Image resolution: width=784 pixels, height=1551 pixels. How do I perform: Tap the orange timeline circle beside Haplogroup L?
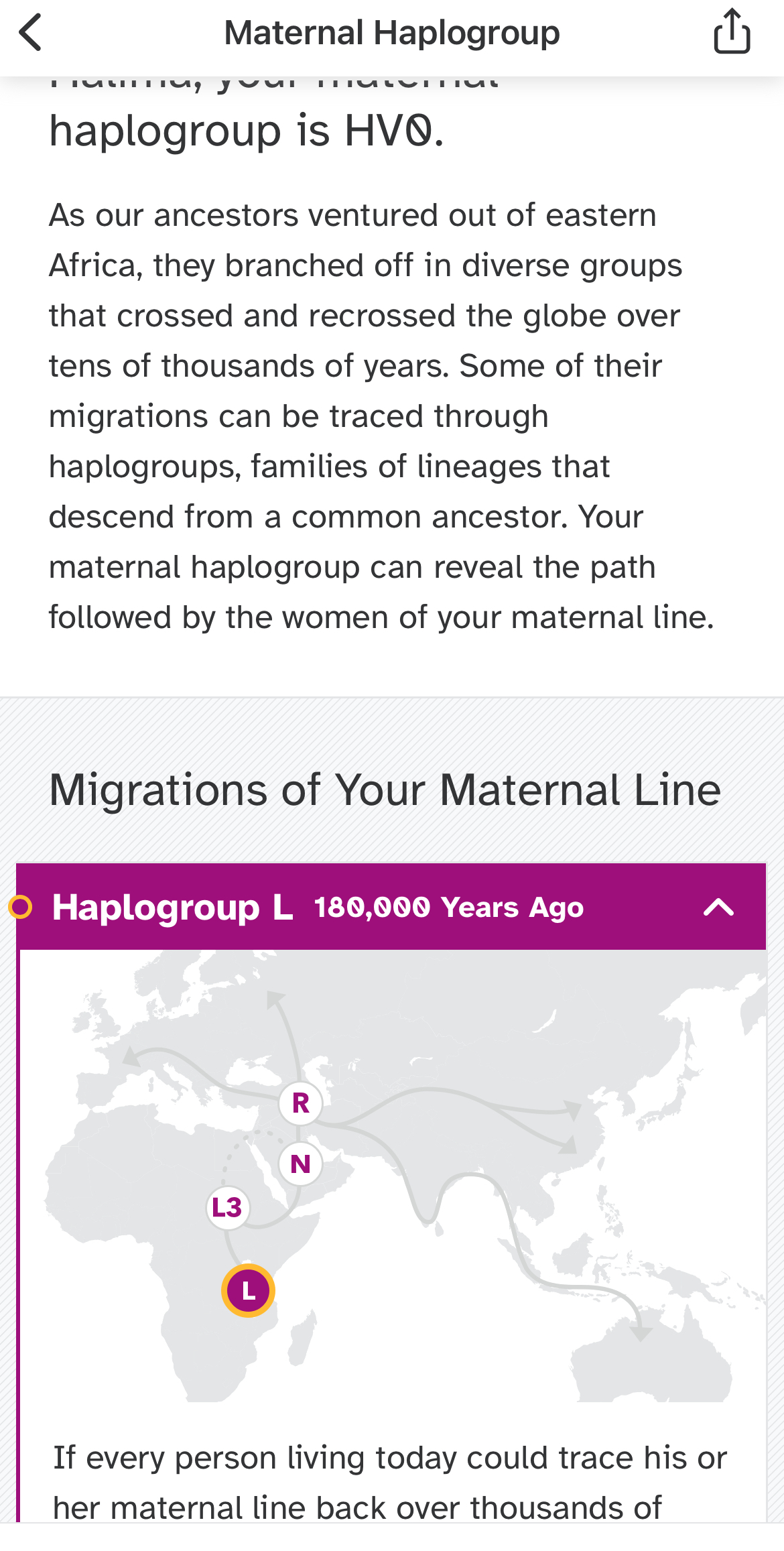tap(20, 907)
